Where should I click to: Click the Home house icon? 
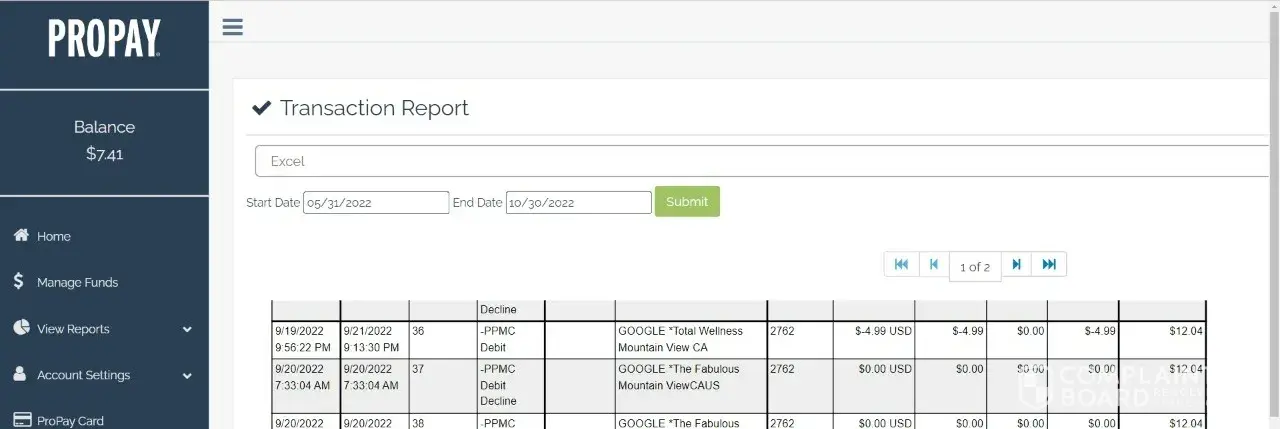pyautogui.click(x=20, y=236)
